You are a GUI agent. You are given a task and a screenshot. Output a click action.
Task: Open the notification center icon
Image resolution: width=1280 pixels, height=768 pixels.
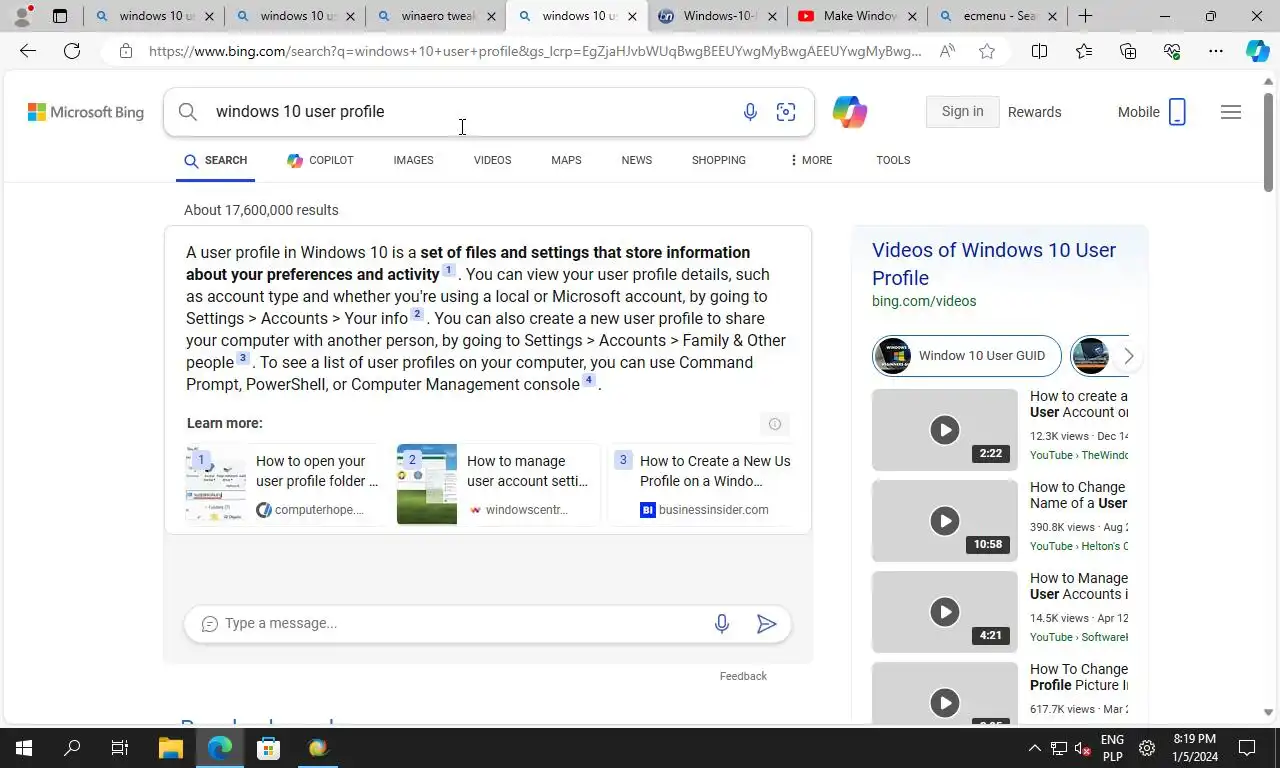[x=1247, y=748]
